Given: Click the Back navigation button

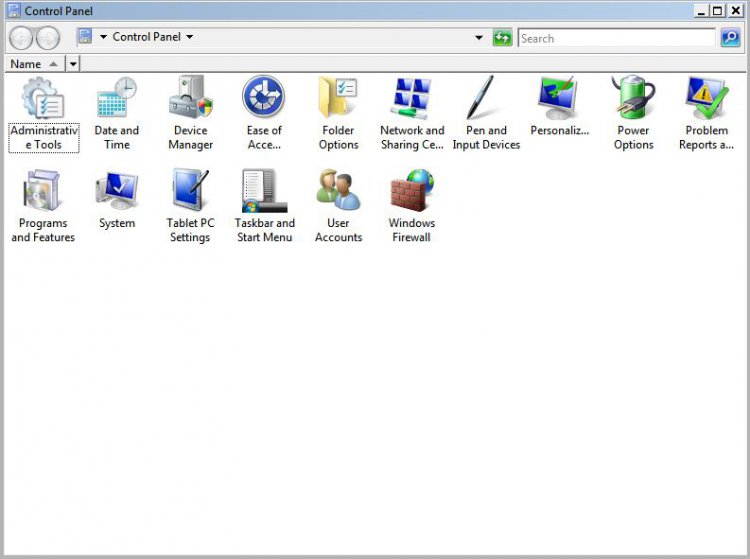Looking at the screenshot, I should point(21,38).
